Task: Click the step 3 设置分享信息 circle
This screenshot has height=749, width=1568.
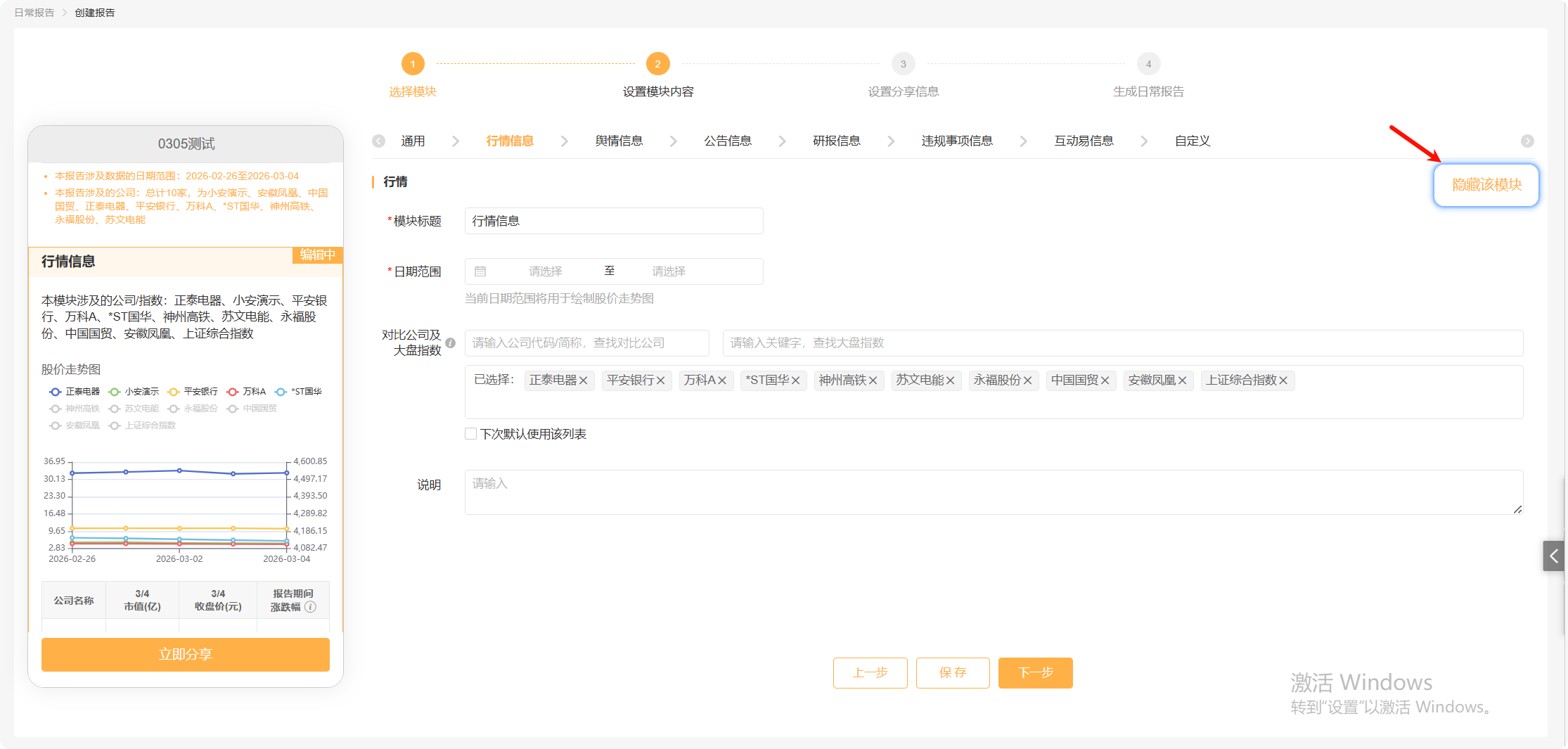Action: [904, 64]
